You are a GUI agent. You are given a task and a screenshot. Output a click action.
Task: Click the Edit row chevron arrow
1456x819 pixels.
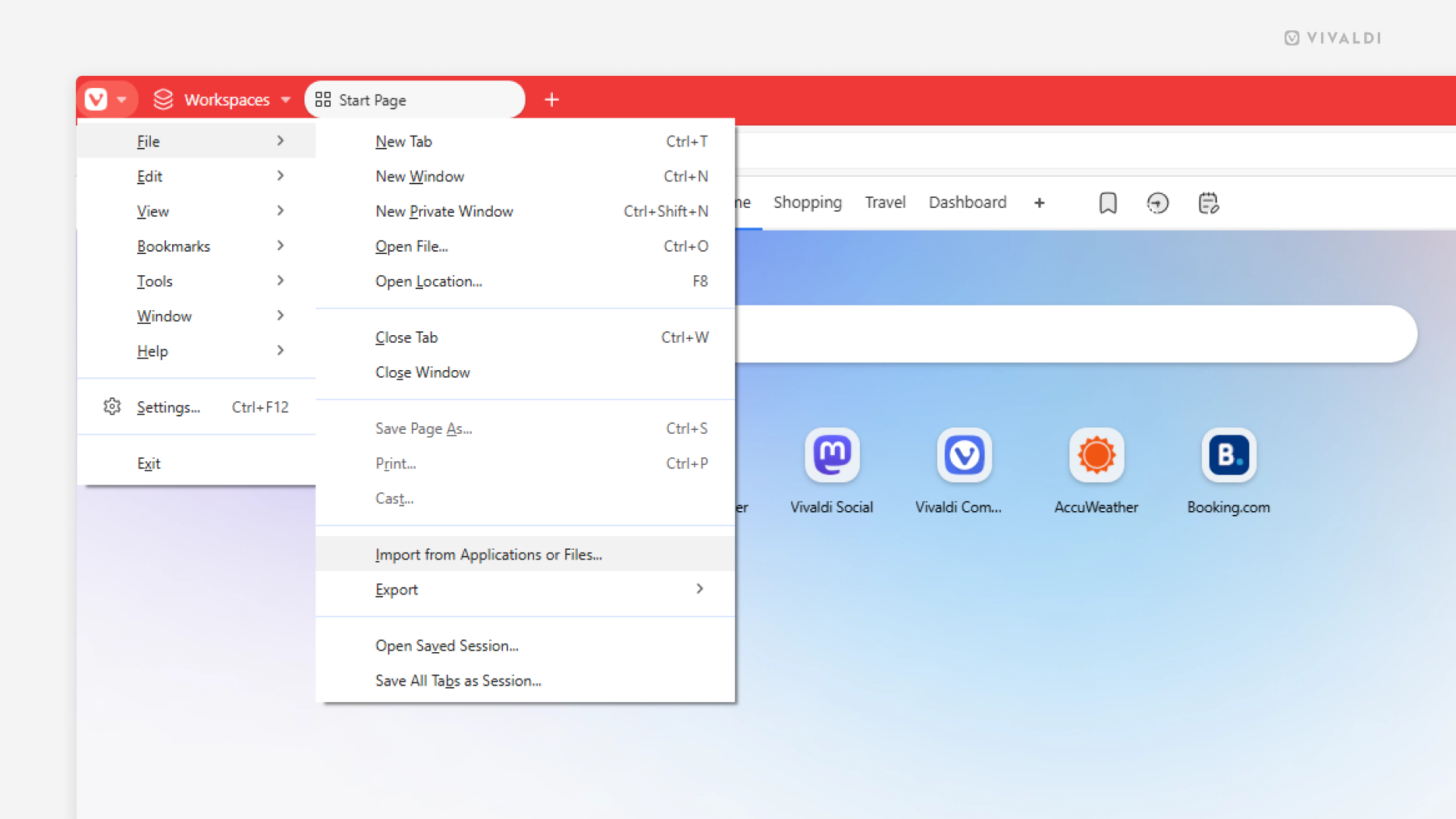(x=281, y=175)
